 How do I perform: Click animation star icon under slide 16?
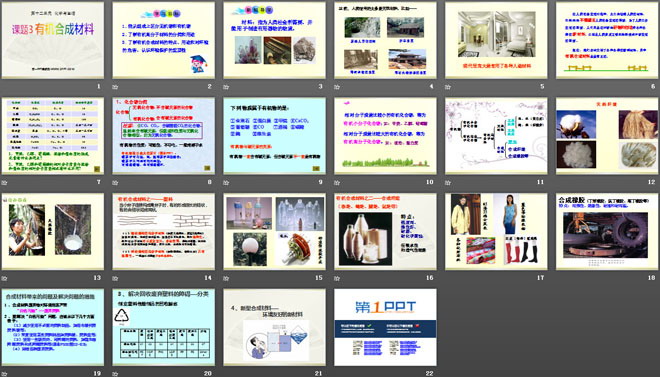(x=337, y=278)
